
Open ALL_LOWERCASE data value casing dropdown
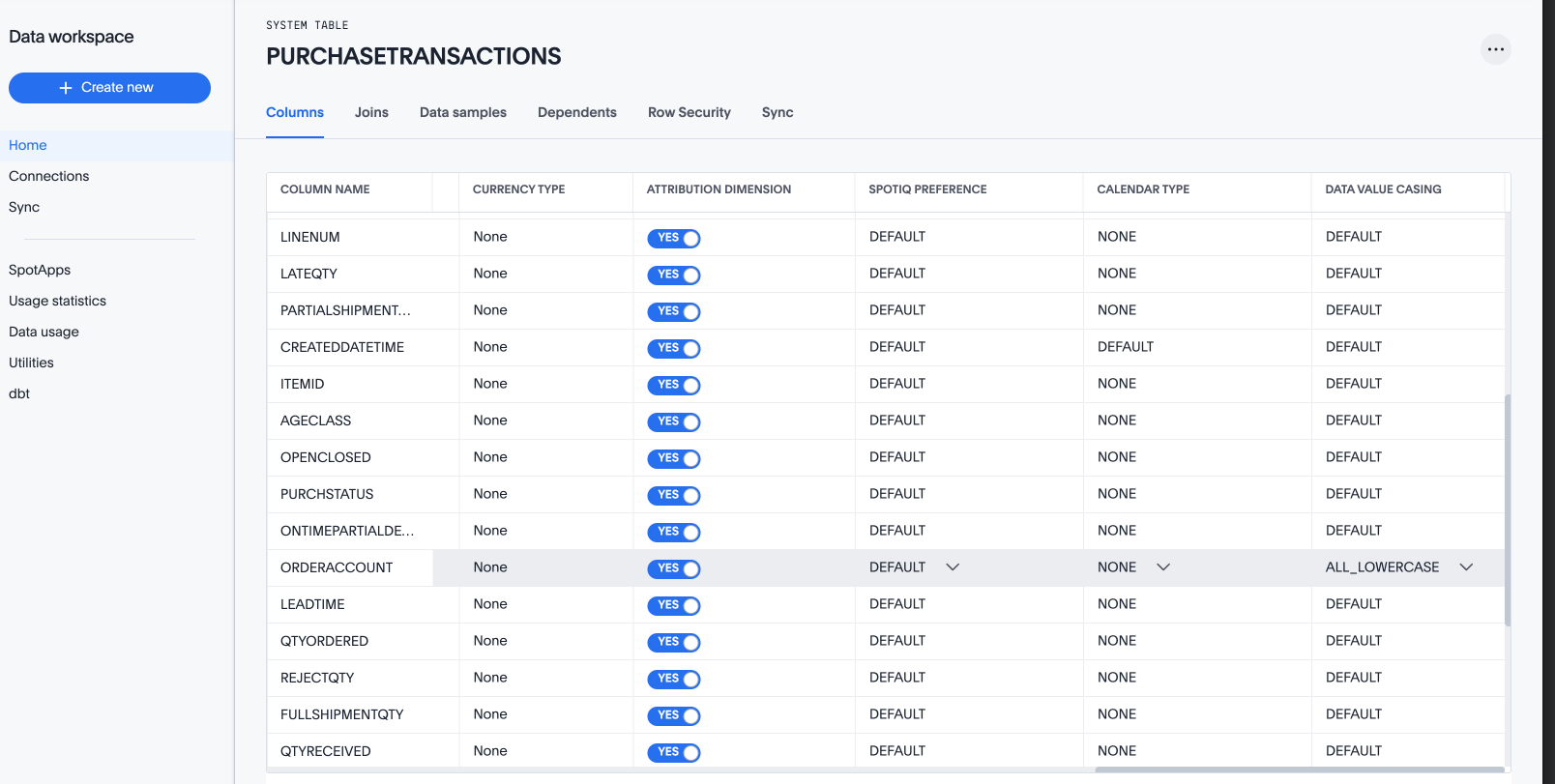click(x=1465, y=567)
